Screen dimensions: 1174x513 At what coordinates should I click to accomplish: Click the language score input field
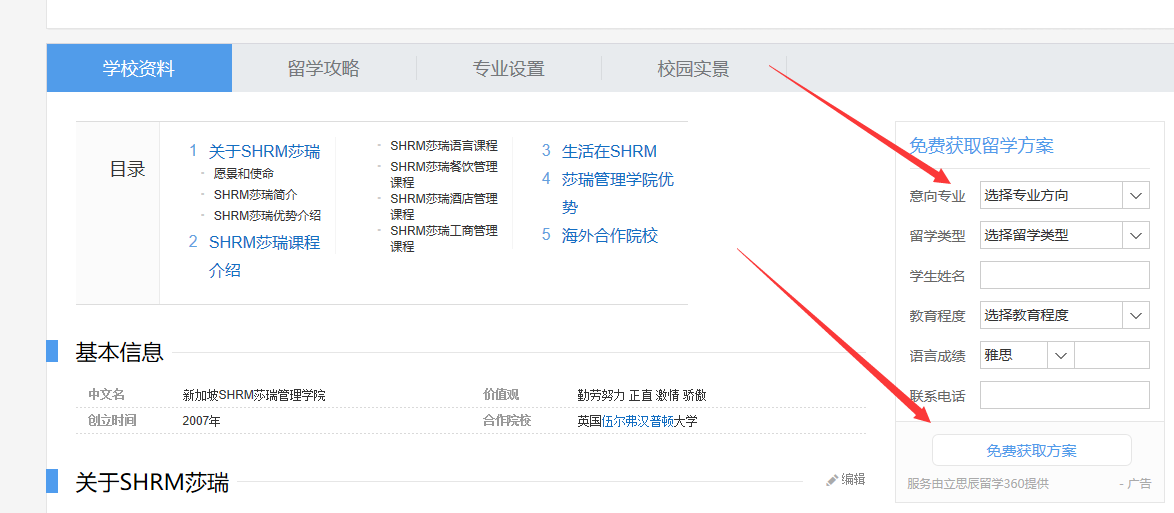click(x=1112, y=355)
